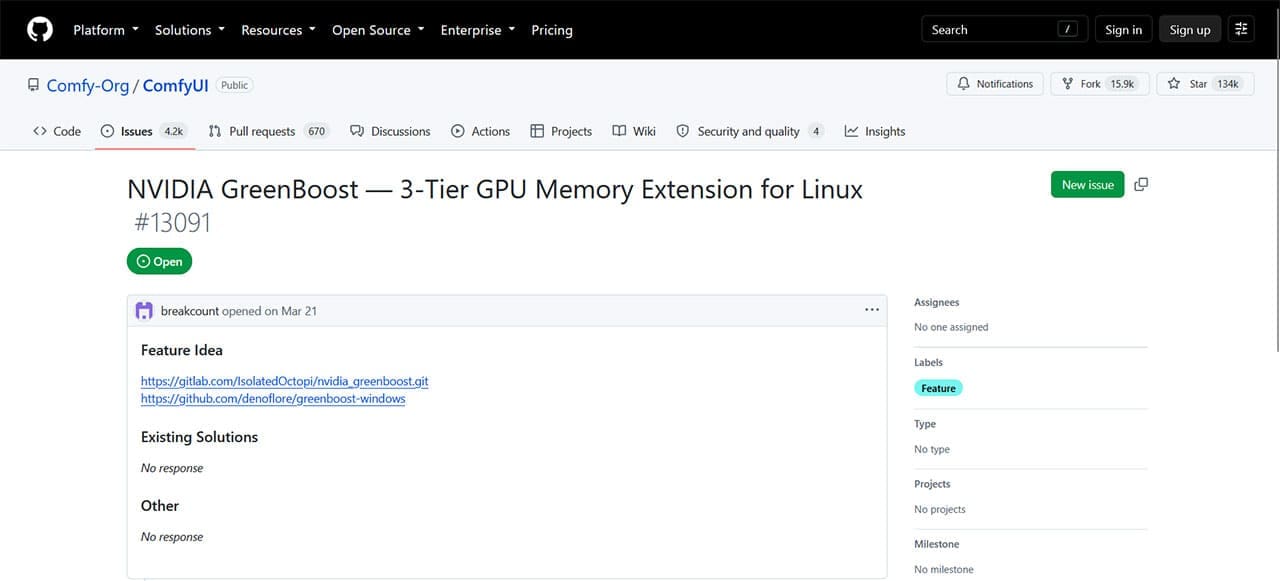Screen dimensions: 1280x581
Task: Switch to the Insights tab
Action: pyautogui.click(x=875, y=131)
